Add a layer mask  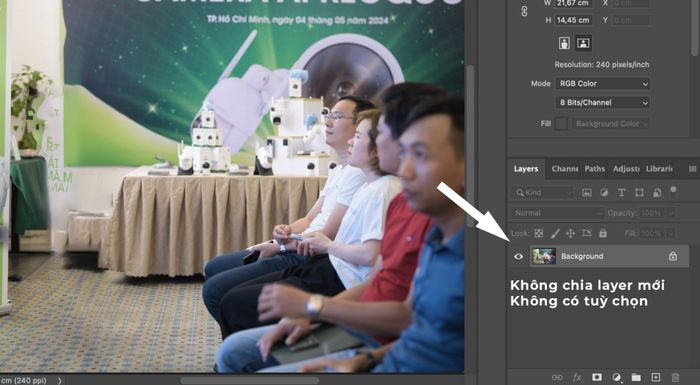pos(597,377)
